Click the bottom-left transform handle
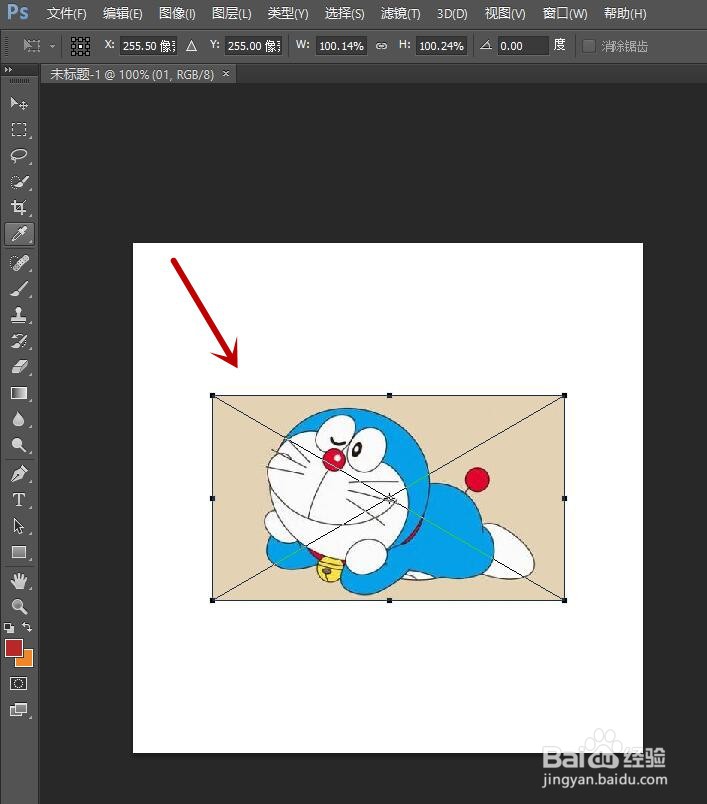 (x=212, y=600)
